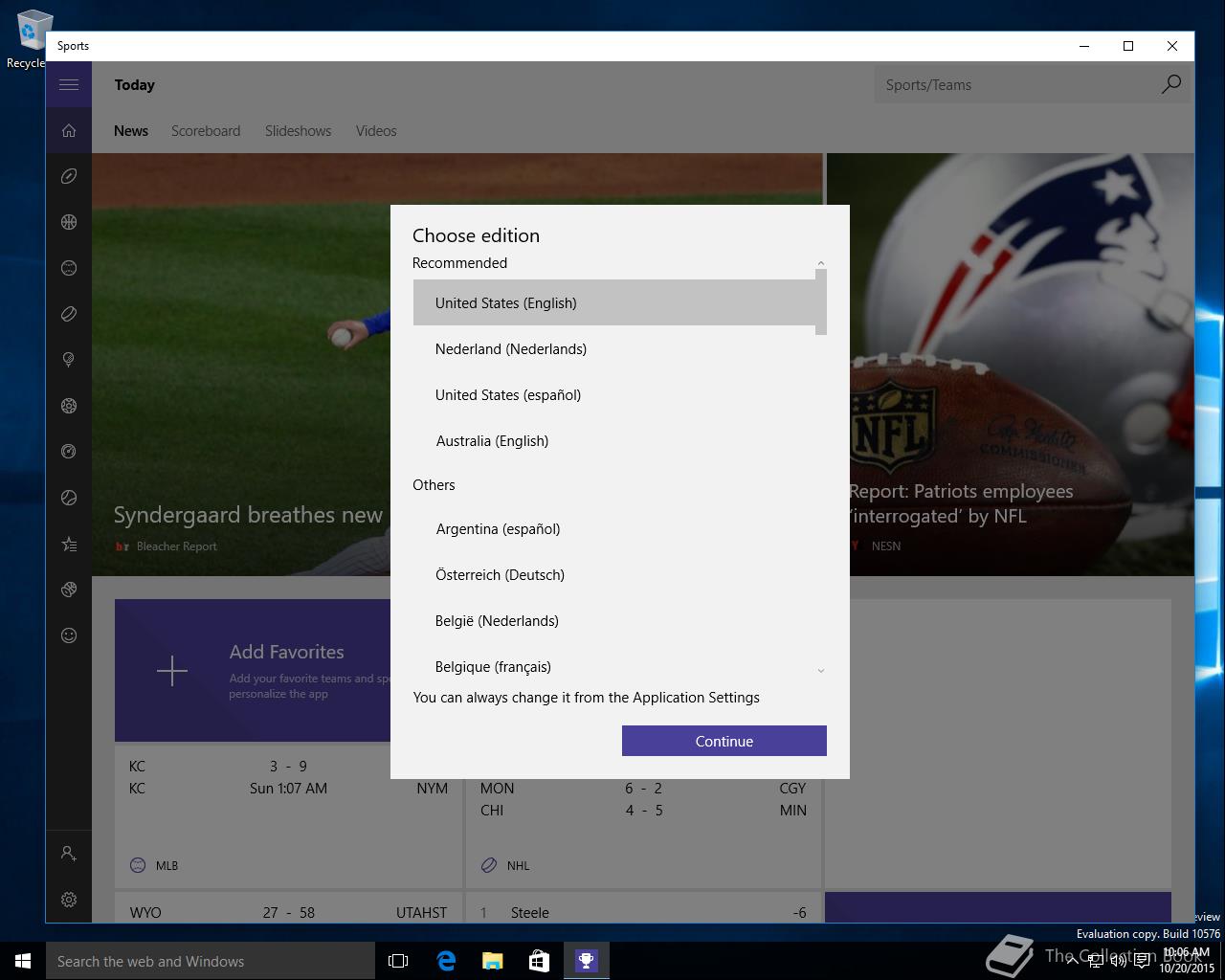Switch to the Slideshows tab

pyautogui.click(x=298, y=131)
